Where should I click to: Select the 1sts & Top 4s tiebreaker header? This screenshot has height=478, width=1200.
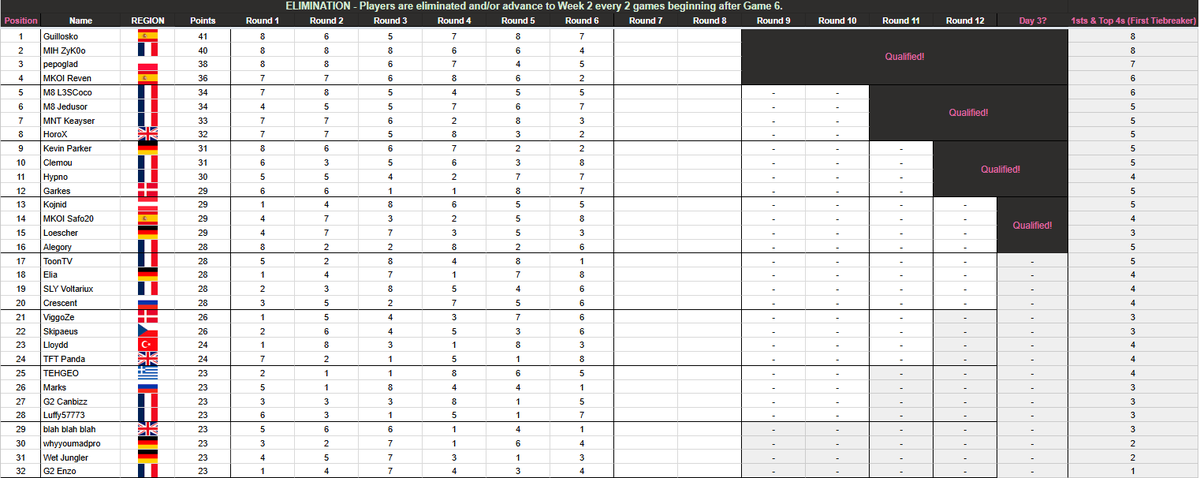pos(1133,20)
